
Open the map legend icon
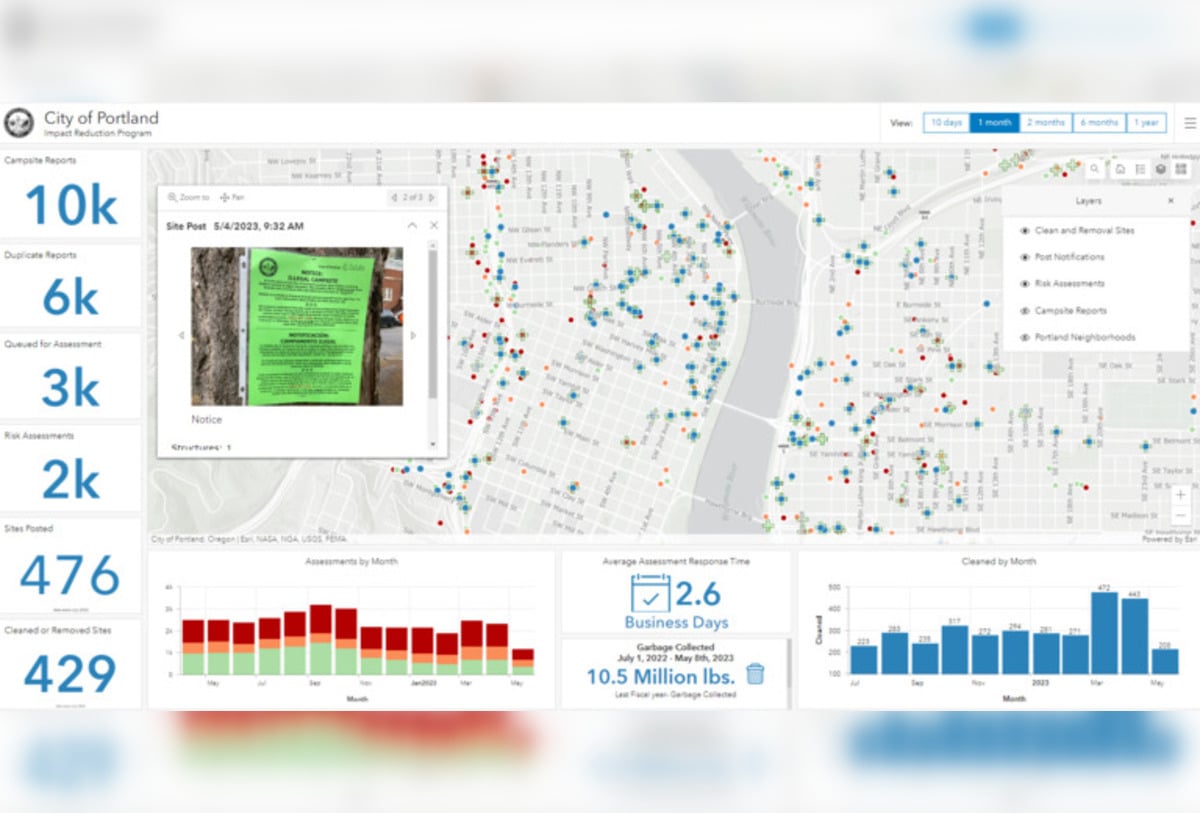pos(1140,169)
